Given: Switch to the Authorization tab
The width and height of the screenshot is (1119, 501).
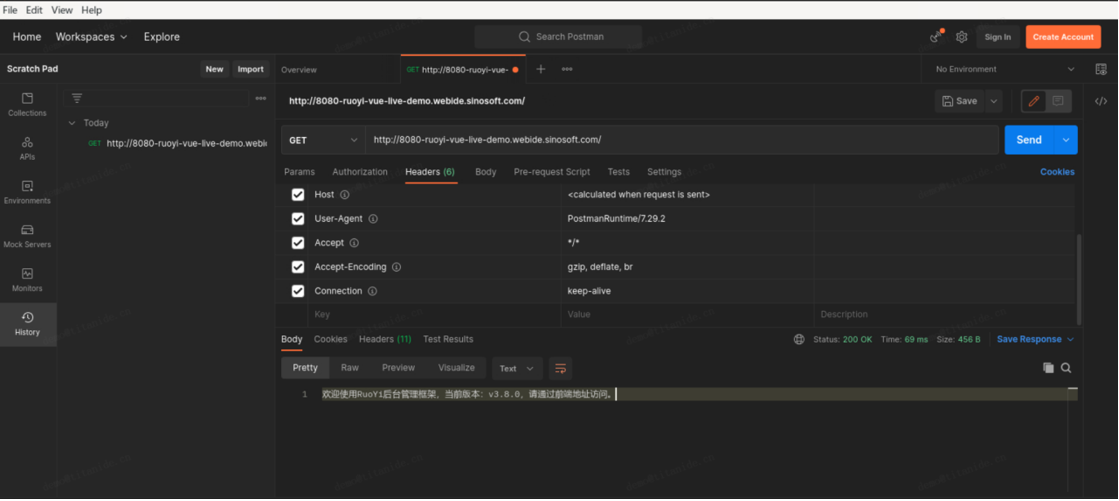Looking at the screenshot, I should click(359, 172).
